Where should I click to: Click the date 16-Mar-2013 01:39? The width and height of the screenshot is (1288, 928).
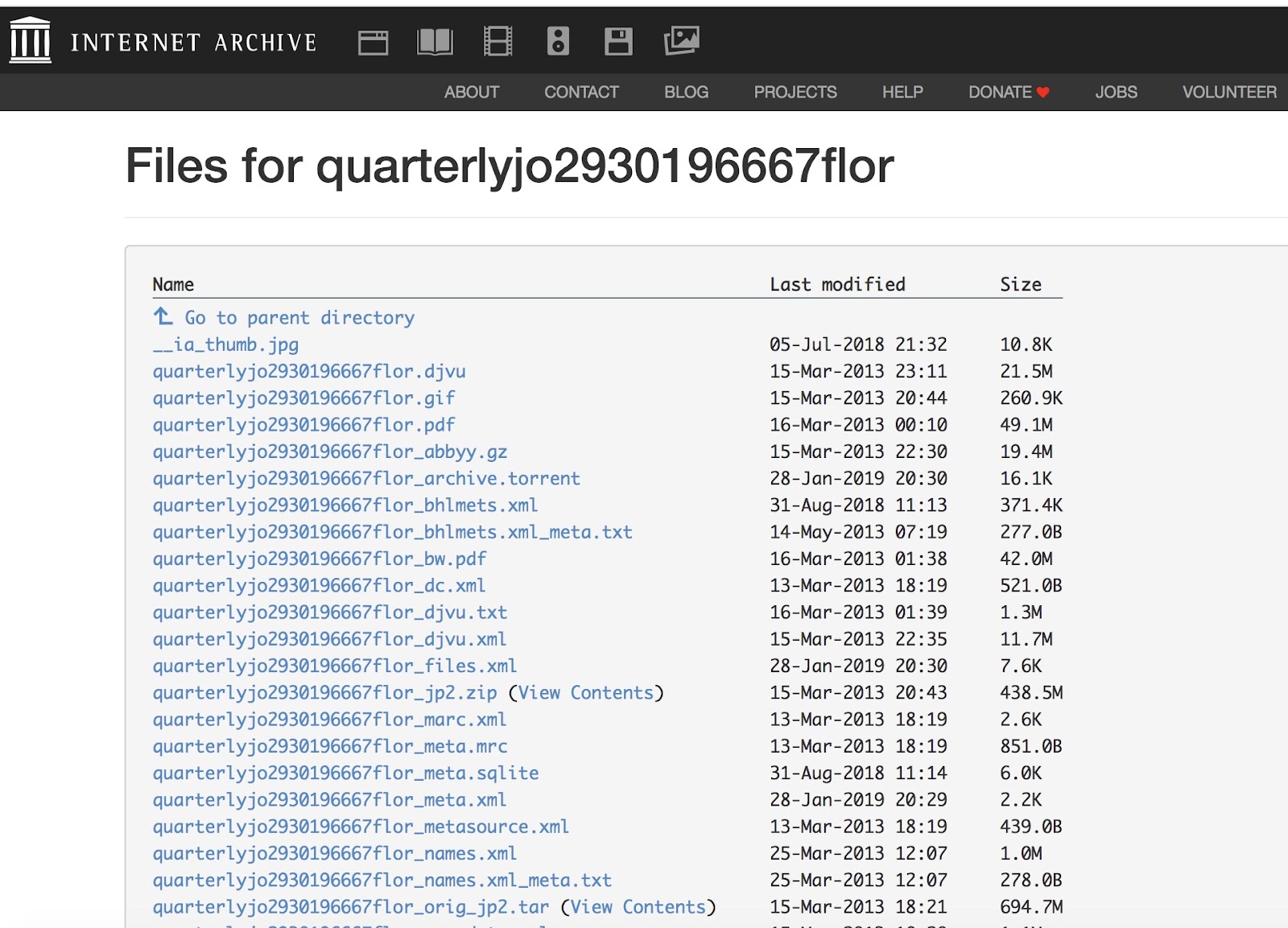[858, 612]
